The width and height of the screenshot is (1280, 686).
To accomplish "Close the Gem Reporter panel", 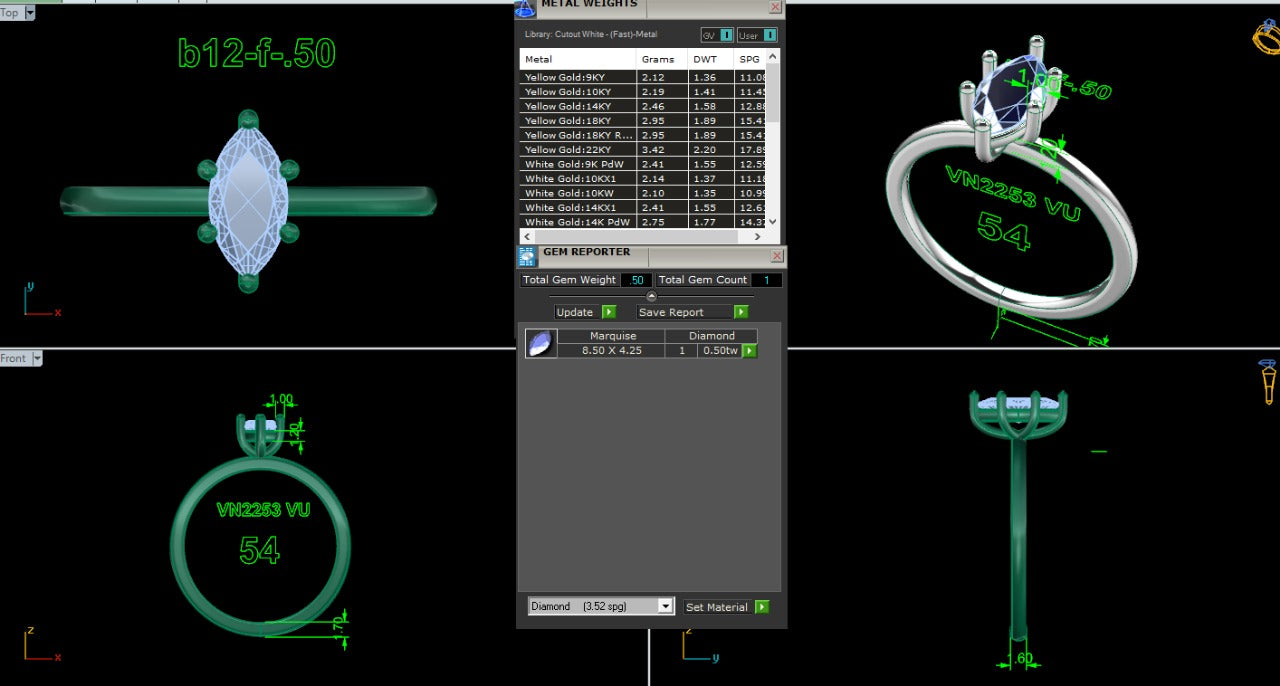I will click(x=777, y=256).
